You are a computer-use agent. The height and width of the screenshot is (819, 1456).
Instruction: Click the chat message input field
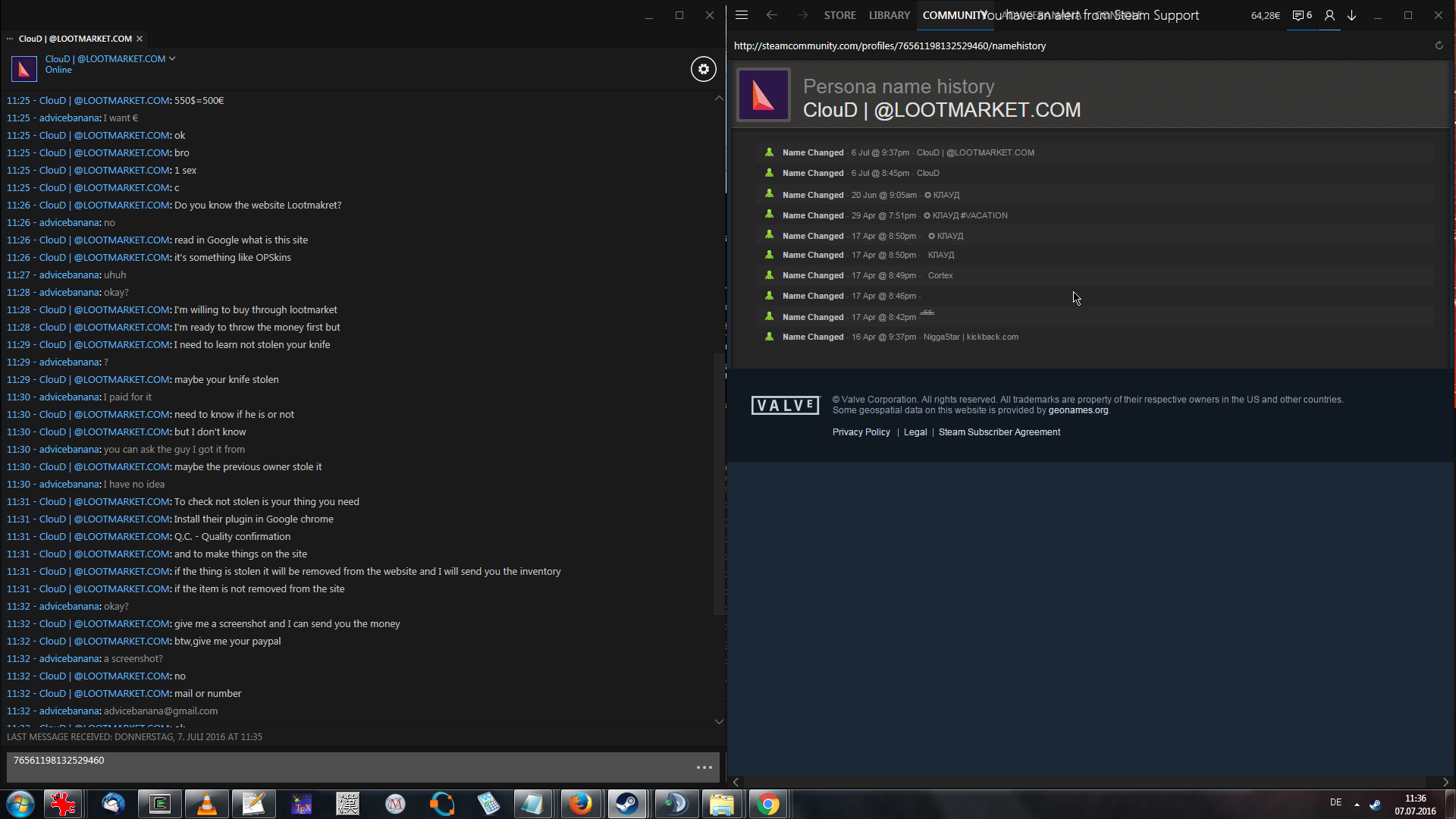[x=349, y=766]
